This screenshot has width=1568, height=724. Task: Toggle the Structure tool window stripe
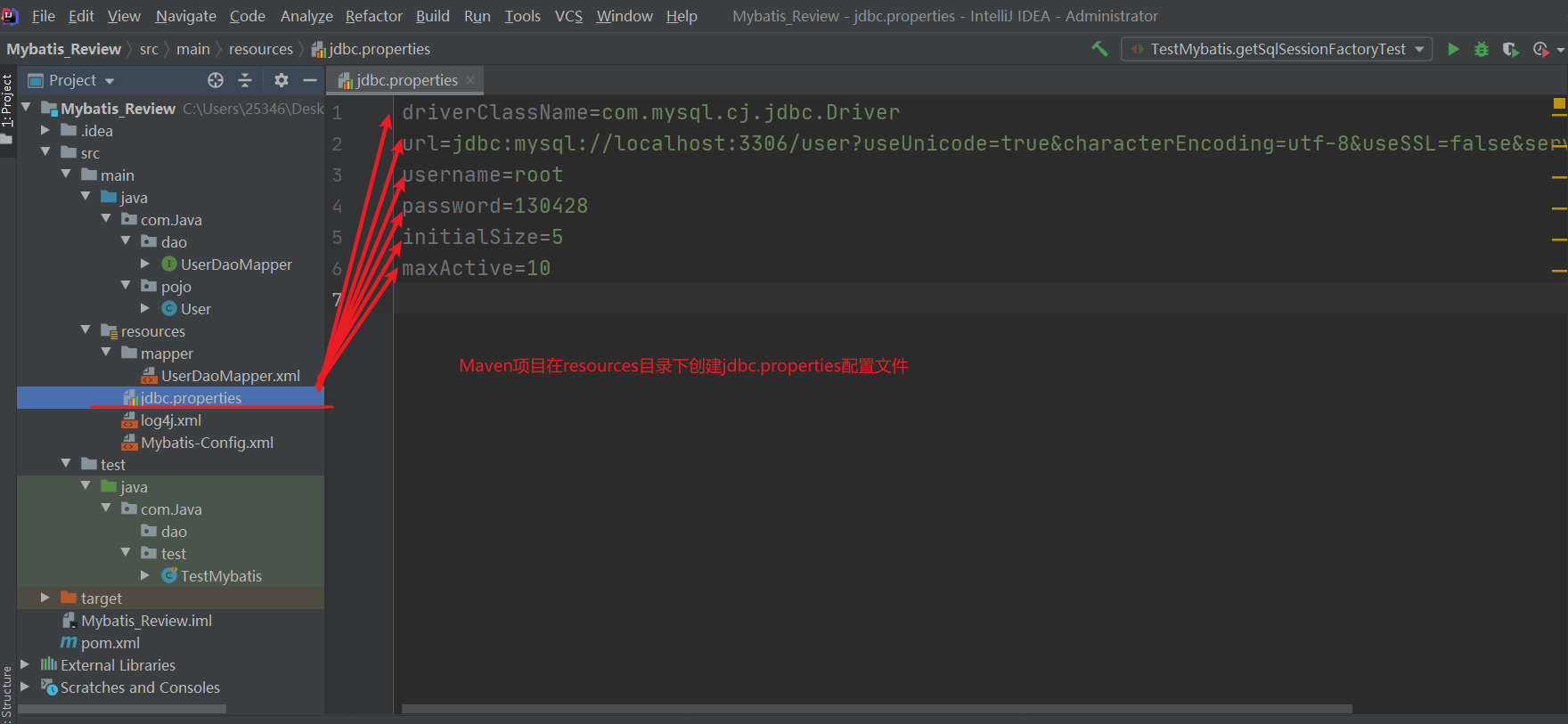click(x=7, y=695)
